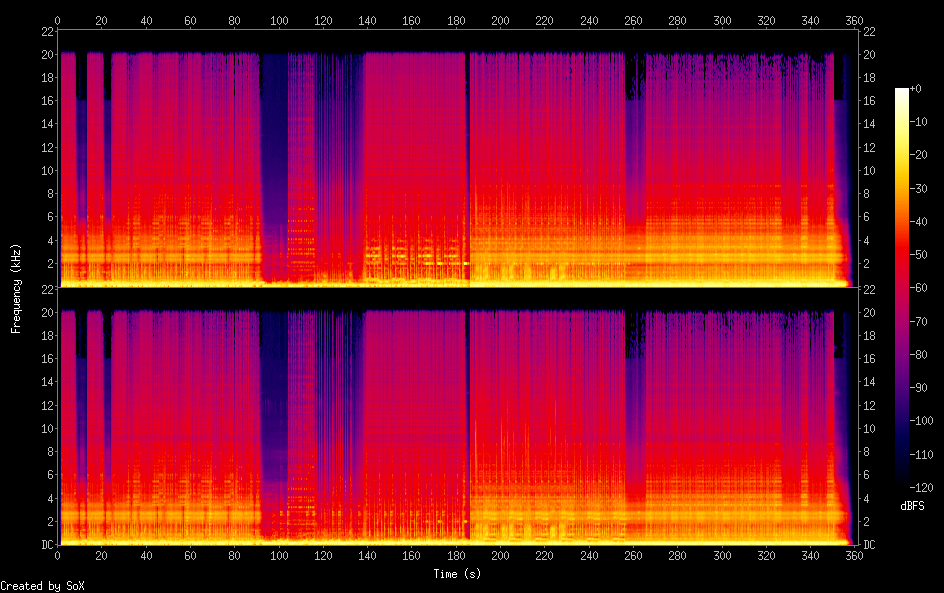
Task: Click '16' kHz on upper channel's right axis
Action: tap(869, 101)
